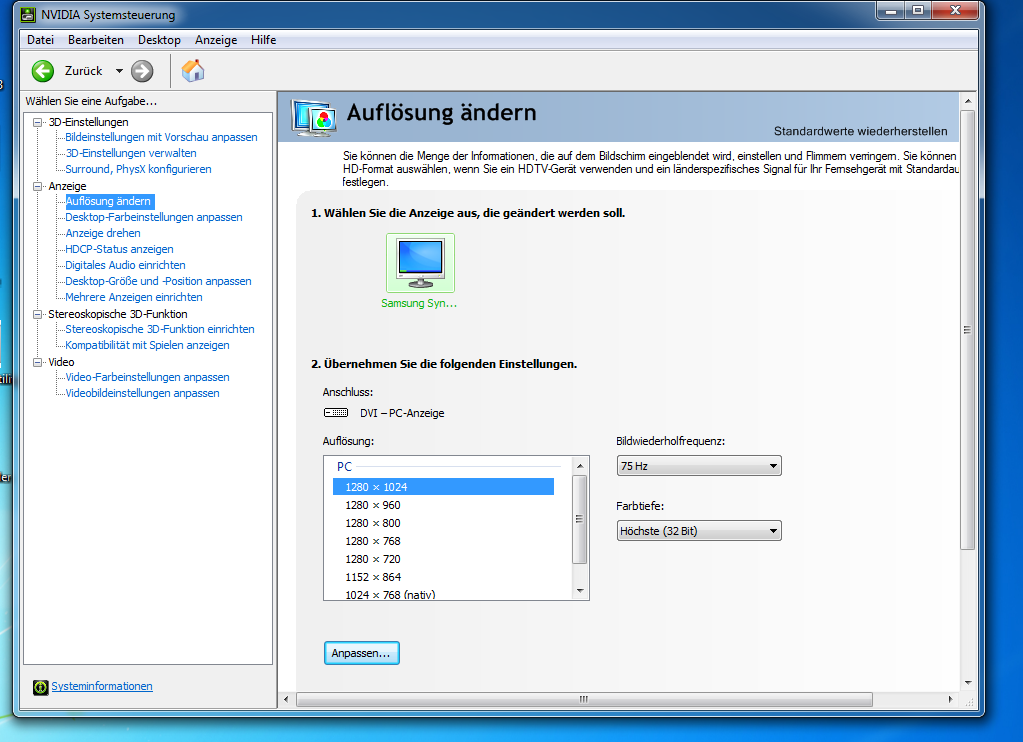Open Digitales Audio einrichten task
Viewport: 1023px width, 742px height.
pyautogui.click(x=125, y=265)
